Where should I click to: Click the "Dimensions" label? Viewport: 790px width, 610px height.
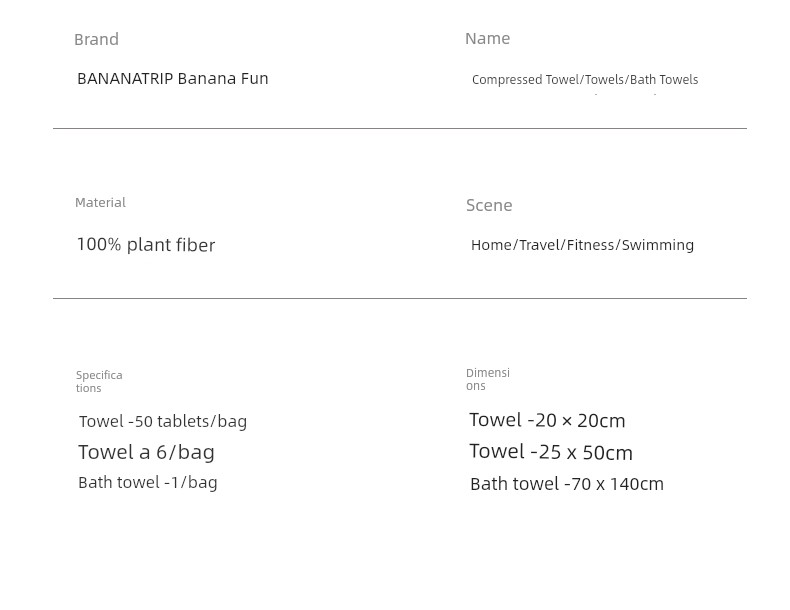(488, 379)
